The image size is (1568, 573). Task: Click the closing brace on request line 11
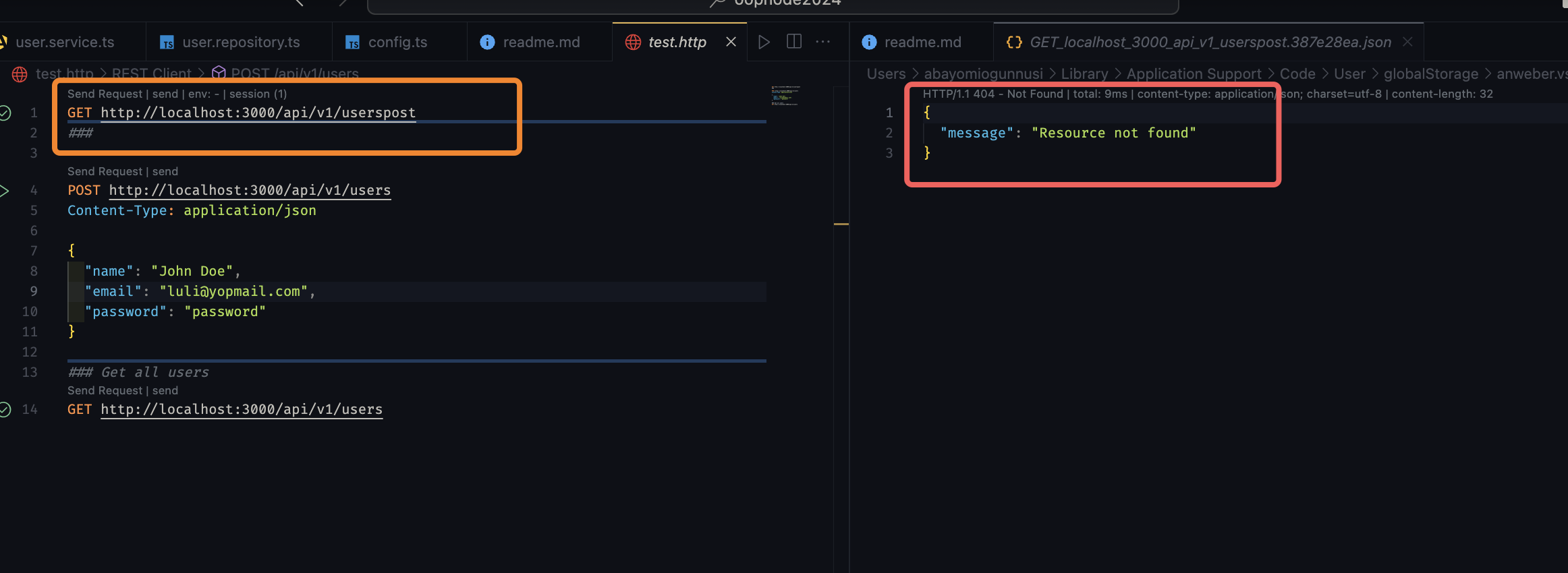pos(72,332)
